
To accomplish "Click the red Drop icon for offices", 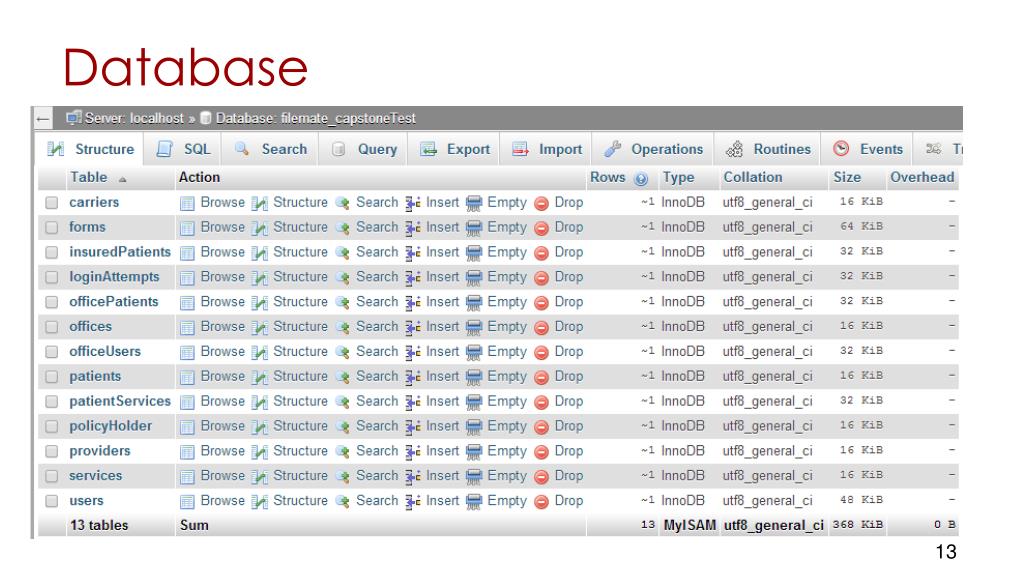I will pos(541,327).
